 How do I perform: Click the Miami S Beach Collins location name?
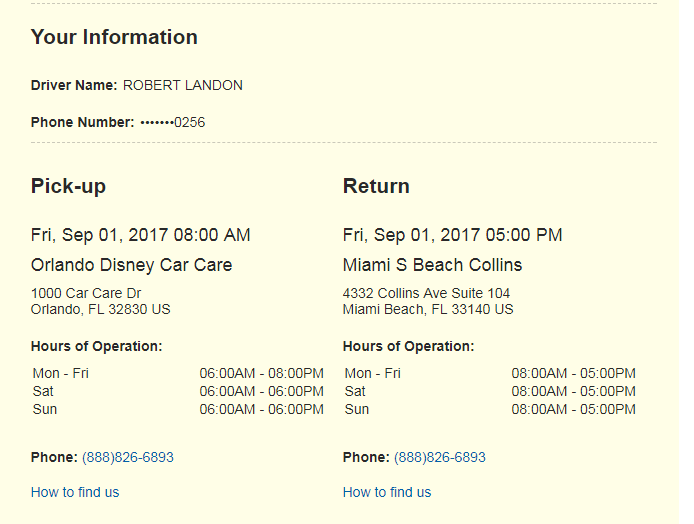pyautogui.click(x=433, y=265)
